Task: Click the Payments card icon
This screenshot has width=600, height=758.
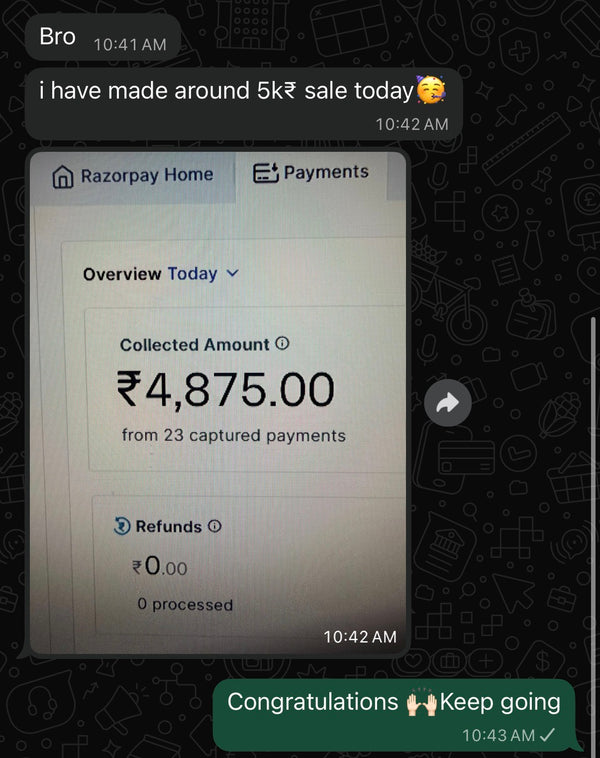Action: [266, 173]
